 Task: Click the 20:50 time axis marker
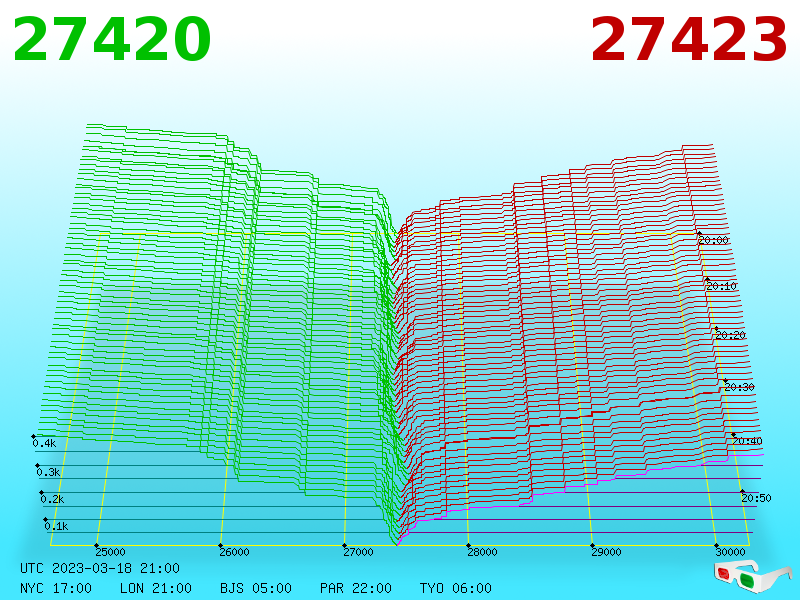(x=756, y=498)
